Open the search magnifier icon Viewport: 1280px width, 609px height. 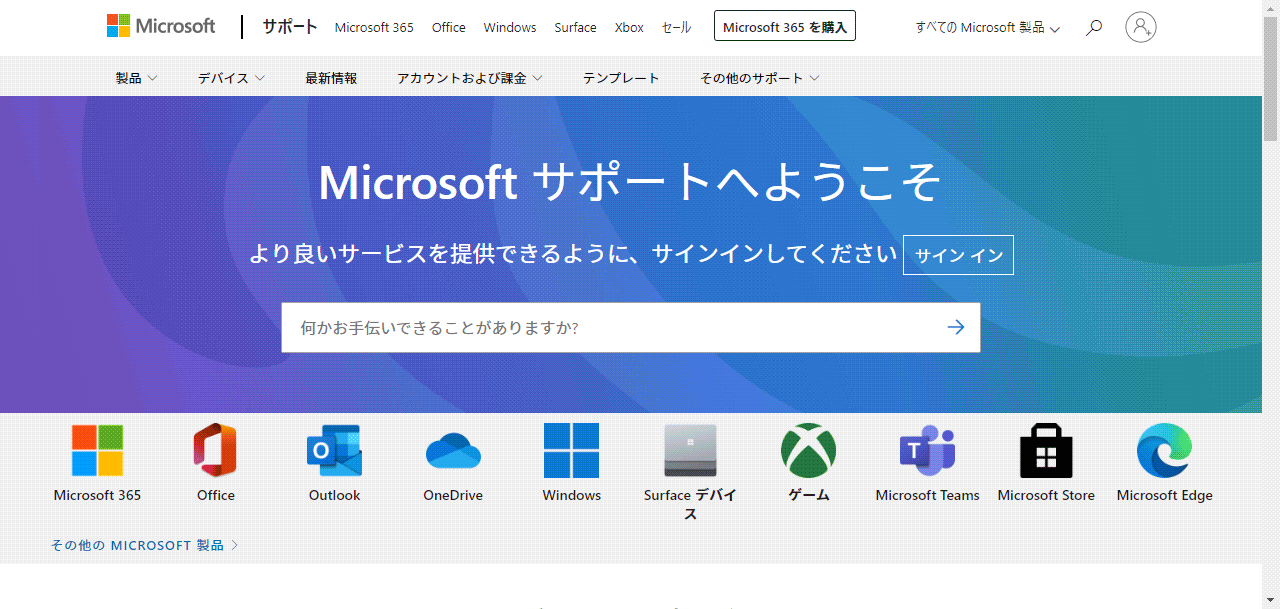coord(1094,27)
